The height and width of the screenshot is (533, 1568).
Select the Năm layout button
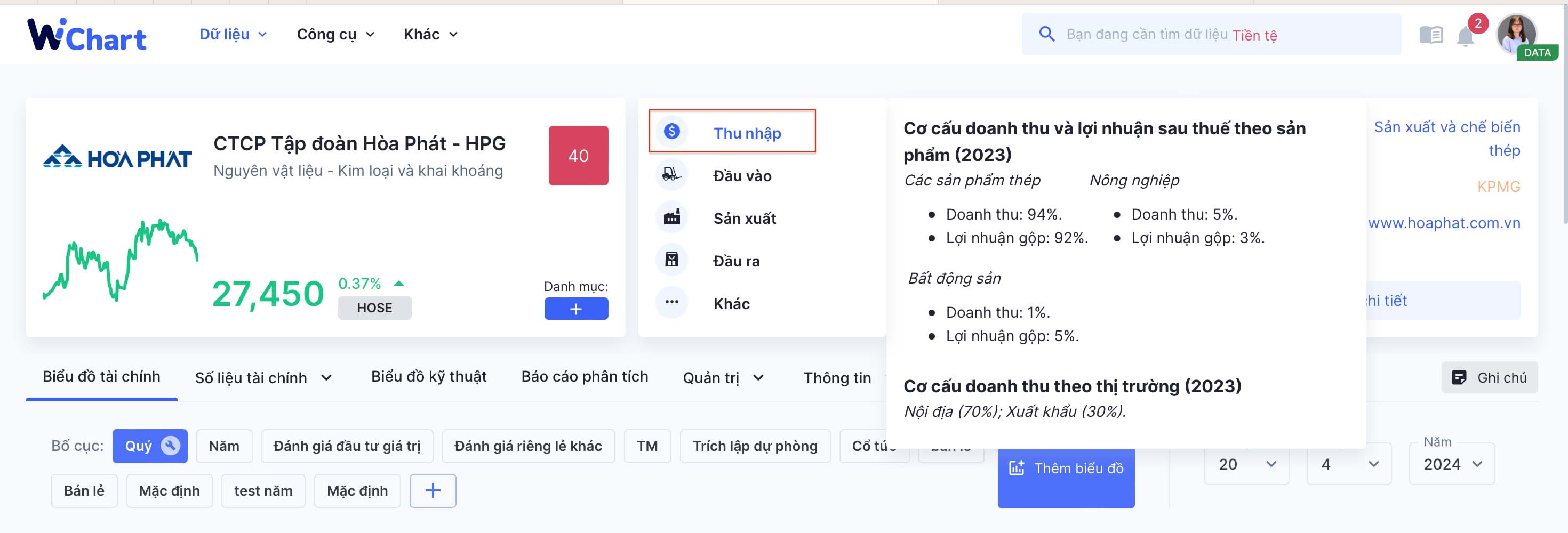pos(224,446)
